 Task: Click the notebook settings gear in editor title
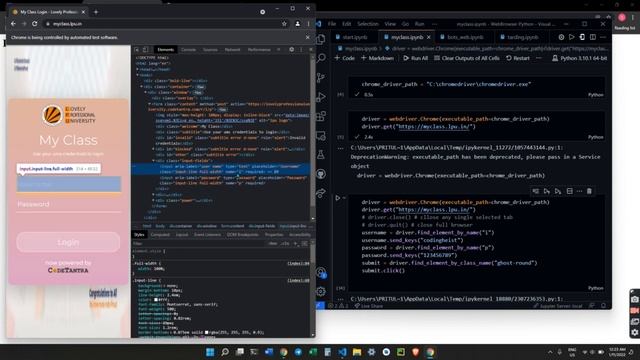click(x=561, y=37)
